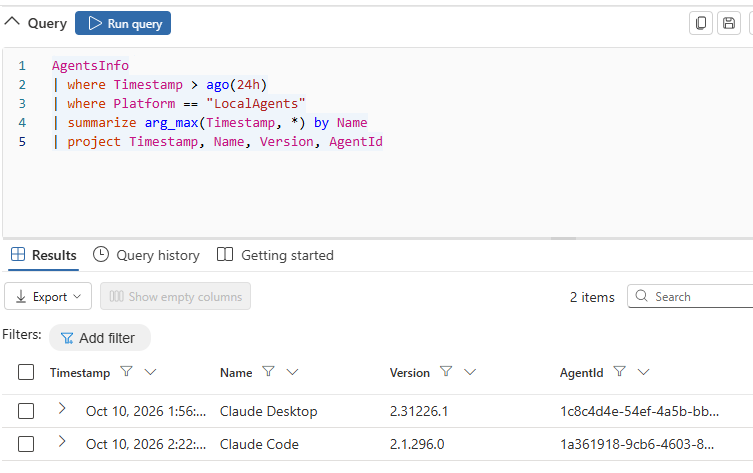The image size is (753, 473).
Task: Run the query
Action: point(123,23)
